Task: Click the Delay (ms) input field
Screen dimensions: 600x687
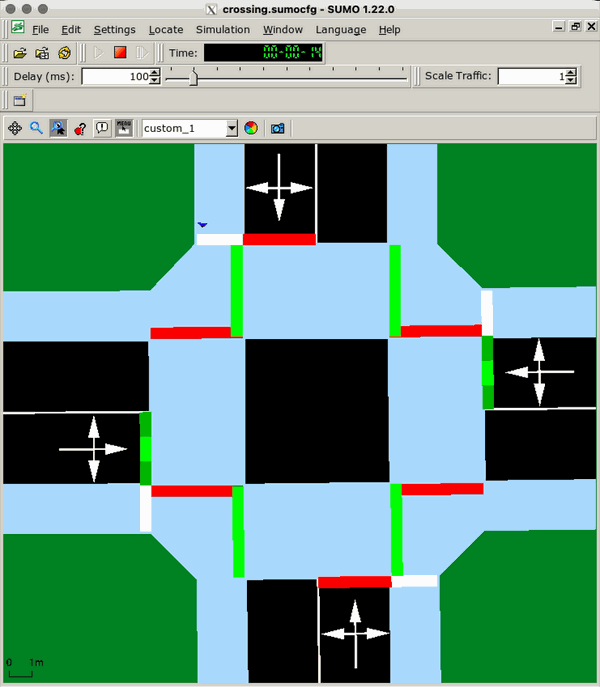Action: (115, 77)
